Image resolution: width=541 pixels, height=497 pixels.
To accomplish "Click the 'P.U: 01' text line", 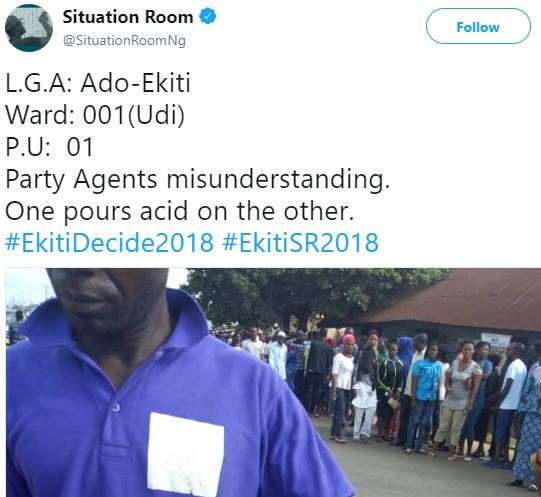I will pyautogui.click(x=49, y=147).
